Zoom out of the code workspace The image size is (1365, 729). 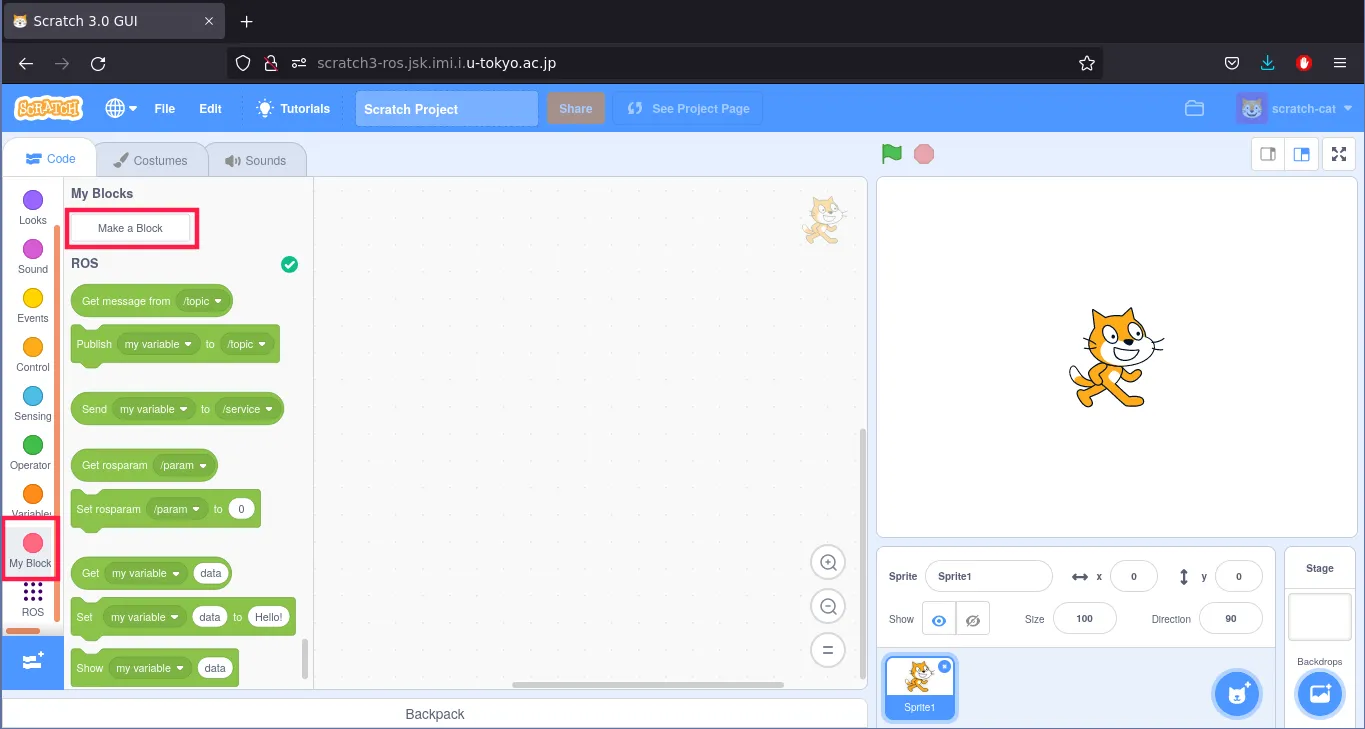pos(828,606)
